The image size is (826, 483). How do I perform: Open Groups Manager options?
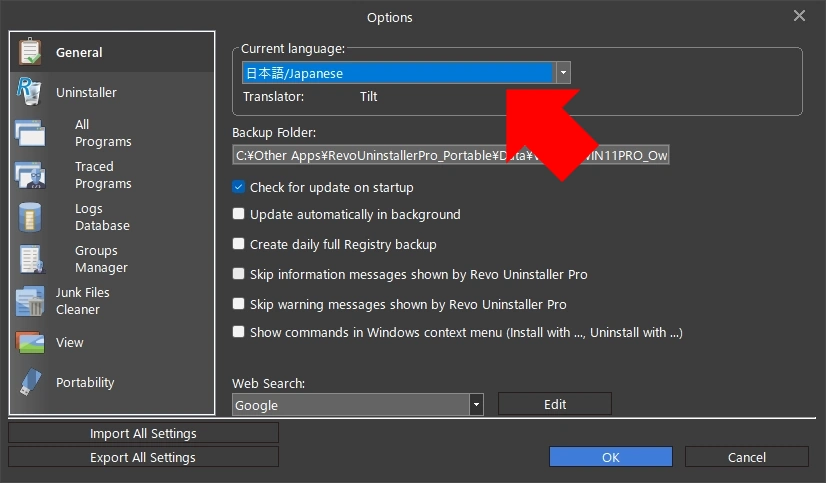click(112, 259)
